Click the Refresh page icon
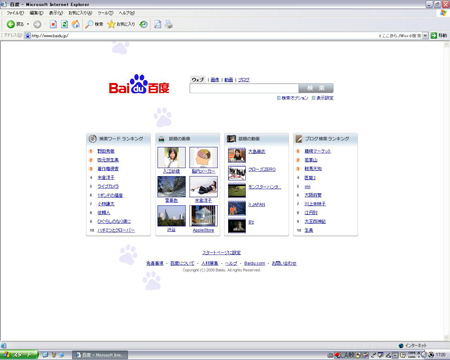 [x=65, y=24]
